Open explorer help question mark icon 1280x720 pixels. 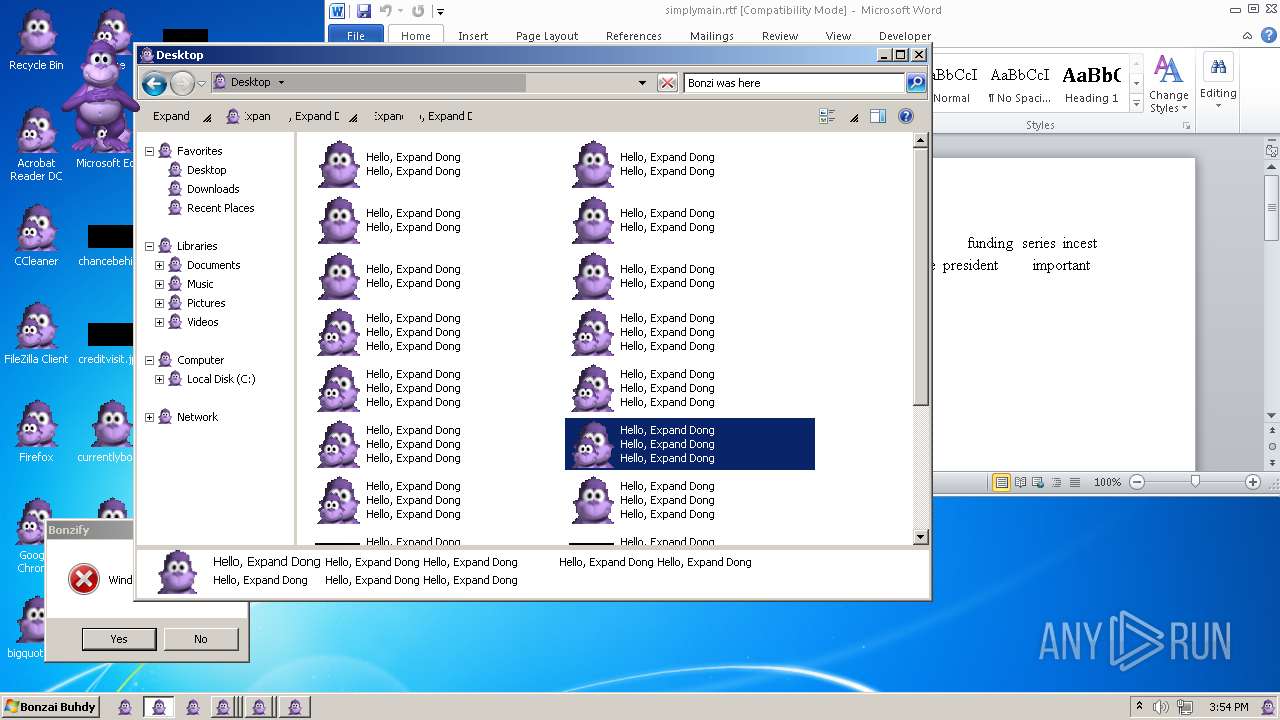pos(906,116)
